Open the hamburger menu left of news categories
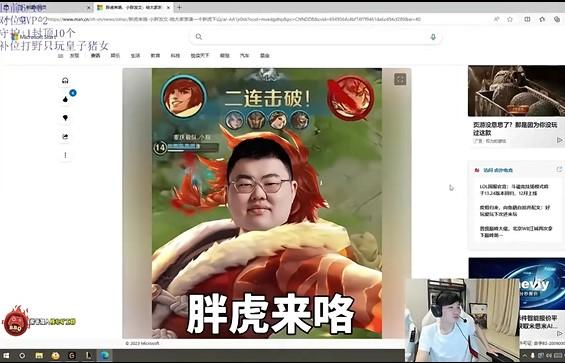565x363 pixels. pos(60,56)
